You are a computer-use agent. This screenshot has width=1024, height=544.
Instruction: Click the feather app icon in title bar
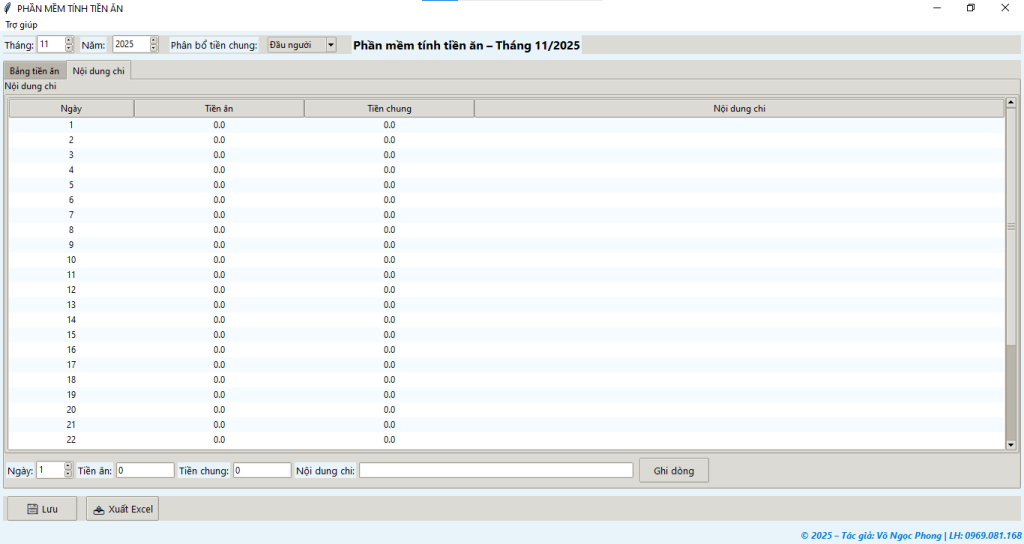8,8
